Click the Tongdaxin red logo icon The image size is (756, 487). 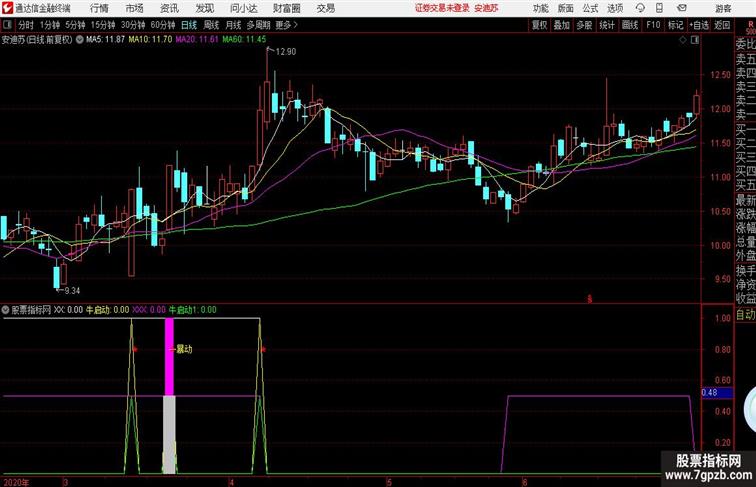[7, 8]
